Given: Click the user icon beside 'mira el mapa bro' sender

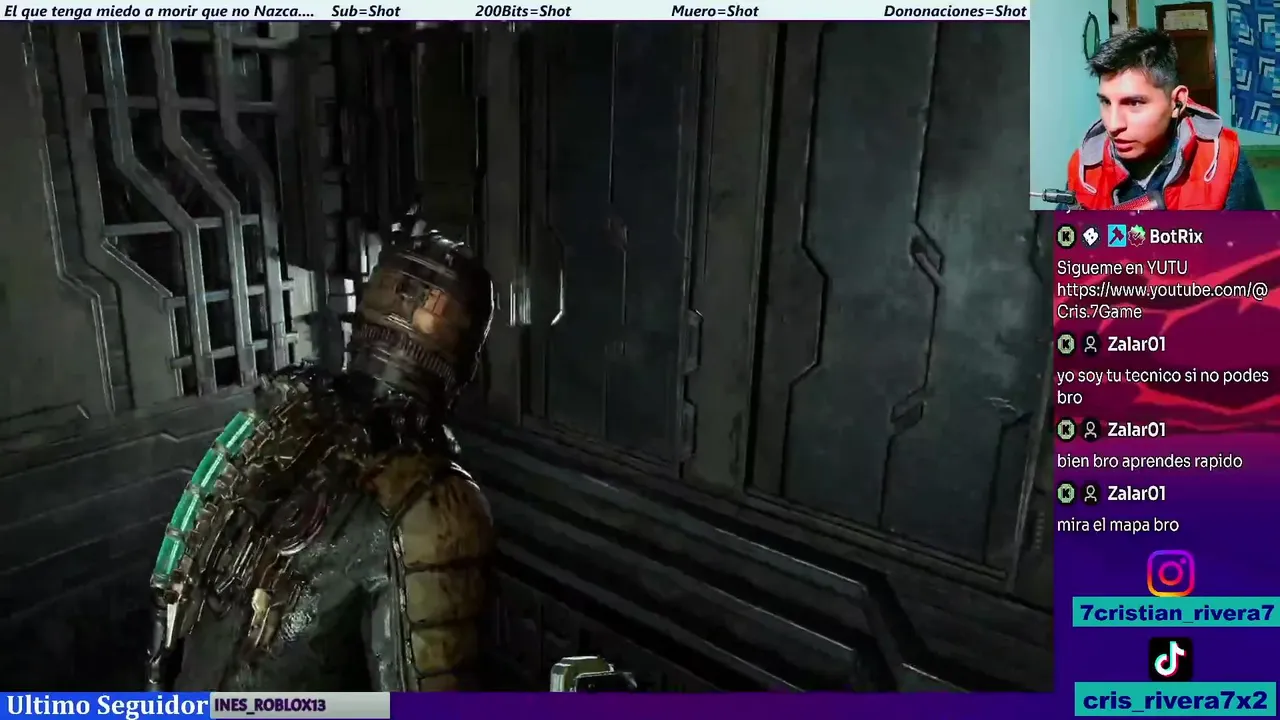Looking at the screenshot, I should [x=1091, y=493].
